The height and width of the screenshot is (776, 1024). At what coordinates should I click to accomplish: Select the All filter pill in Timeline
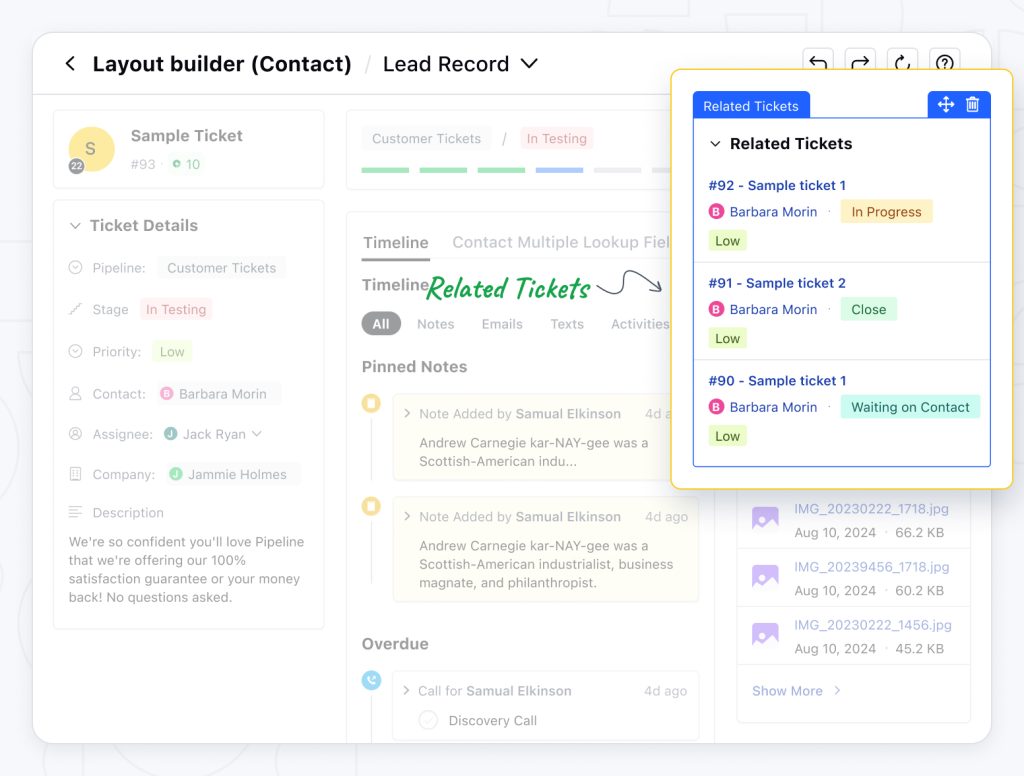click(381, 324)
